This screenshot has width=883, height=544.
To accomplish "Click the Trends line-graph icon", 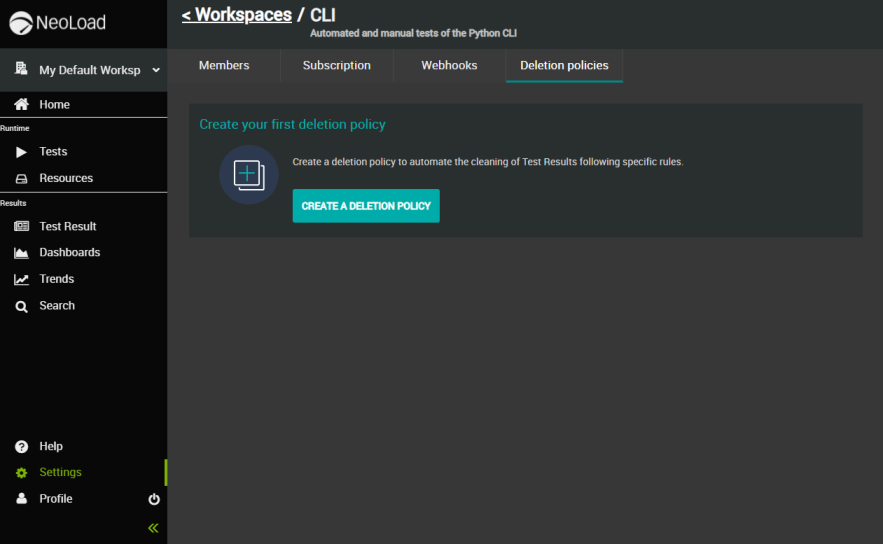I will coord(21,280).
